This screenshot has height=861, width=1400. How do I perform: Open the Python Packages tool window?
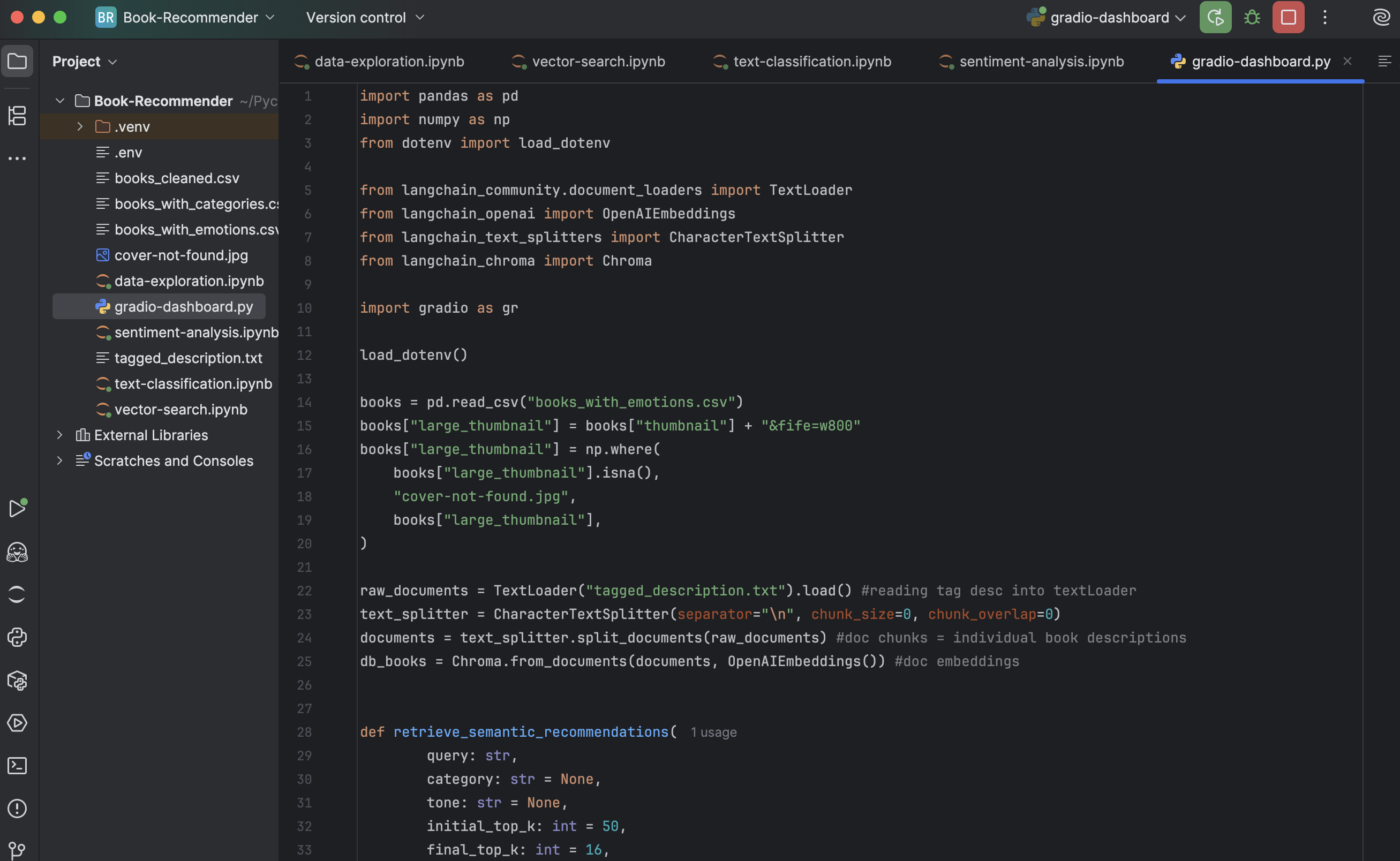coord(17,681)
